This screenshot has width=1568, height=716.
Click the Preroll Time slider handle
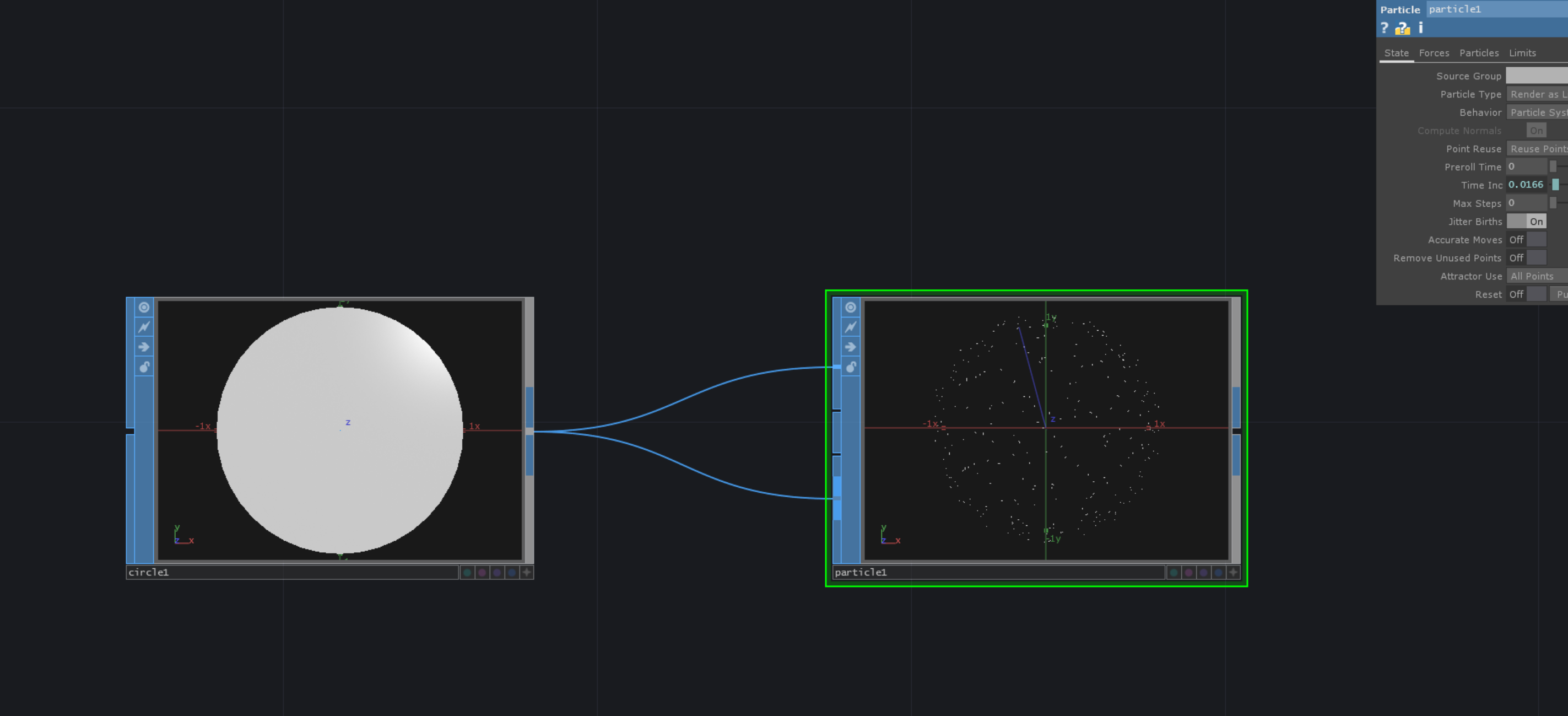point(1553,166)
